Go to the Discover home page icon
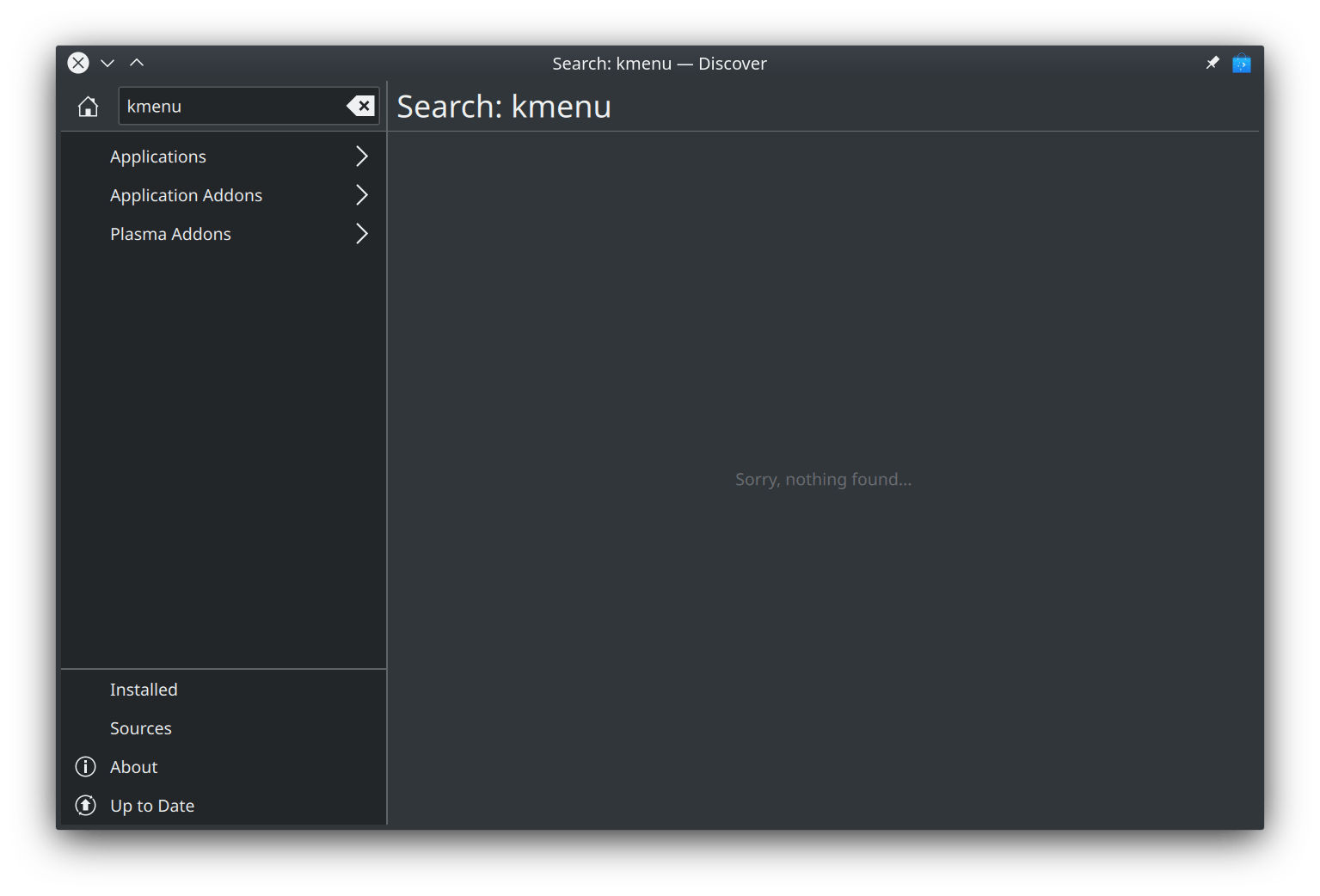The width and height of the screenshot is (1320, 896). click(x=88, y=107)
